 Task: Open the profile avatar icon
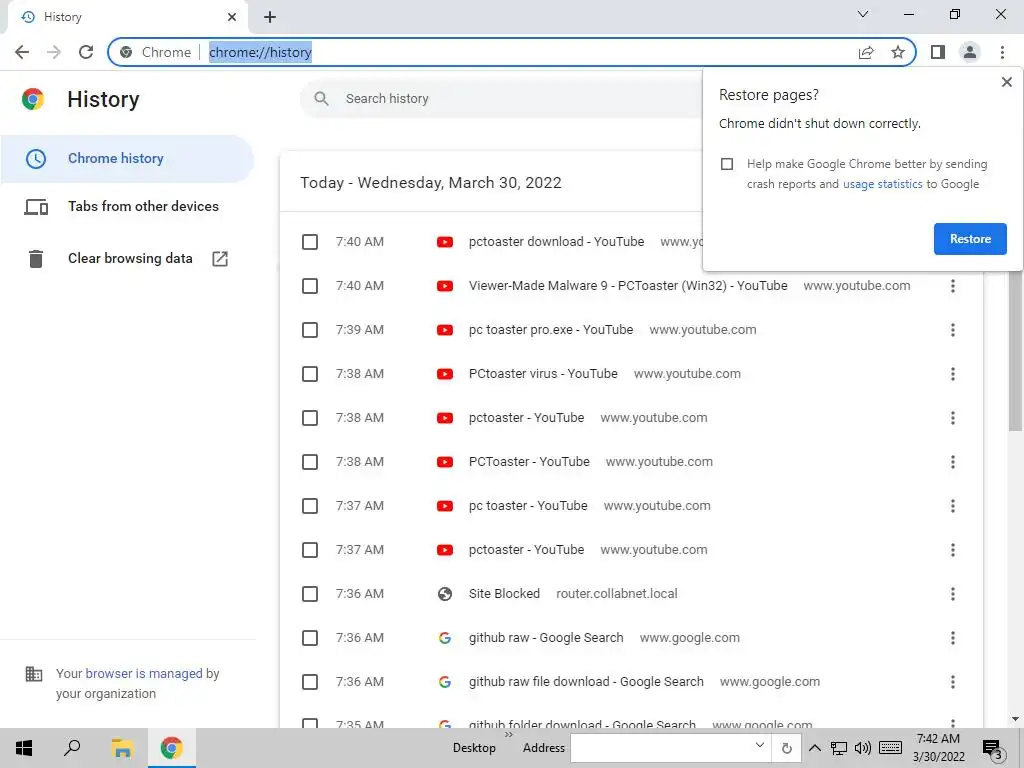[970, 52]
